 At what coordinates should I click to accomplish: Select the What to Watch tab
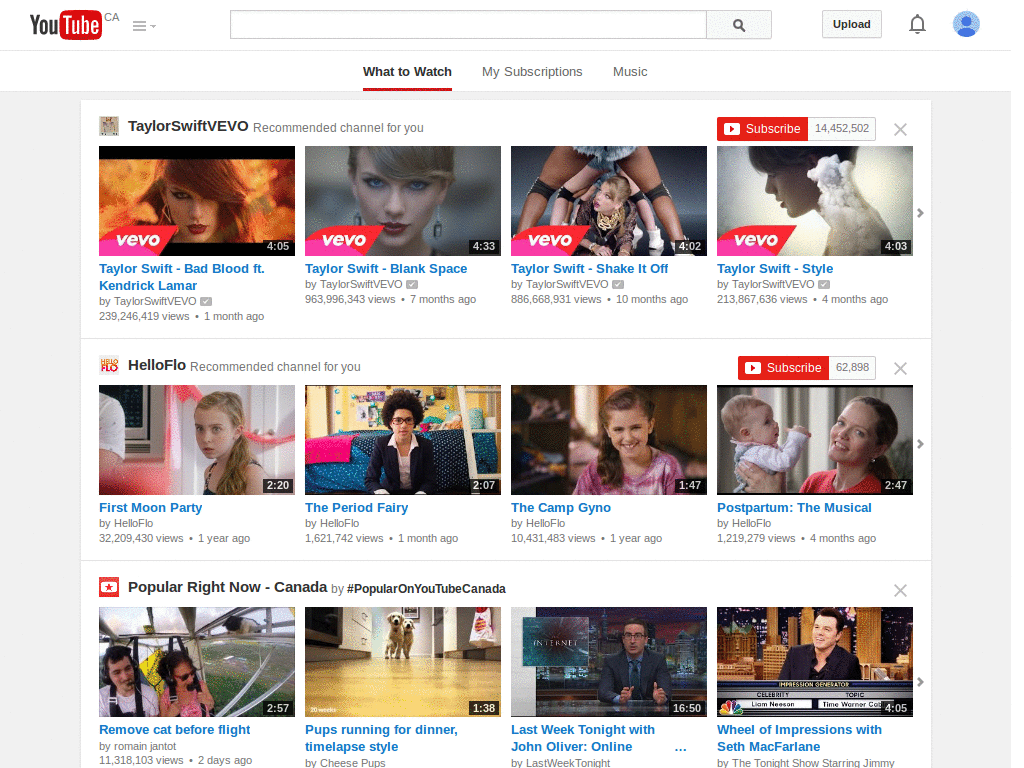[408, 72]
